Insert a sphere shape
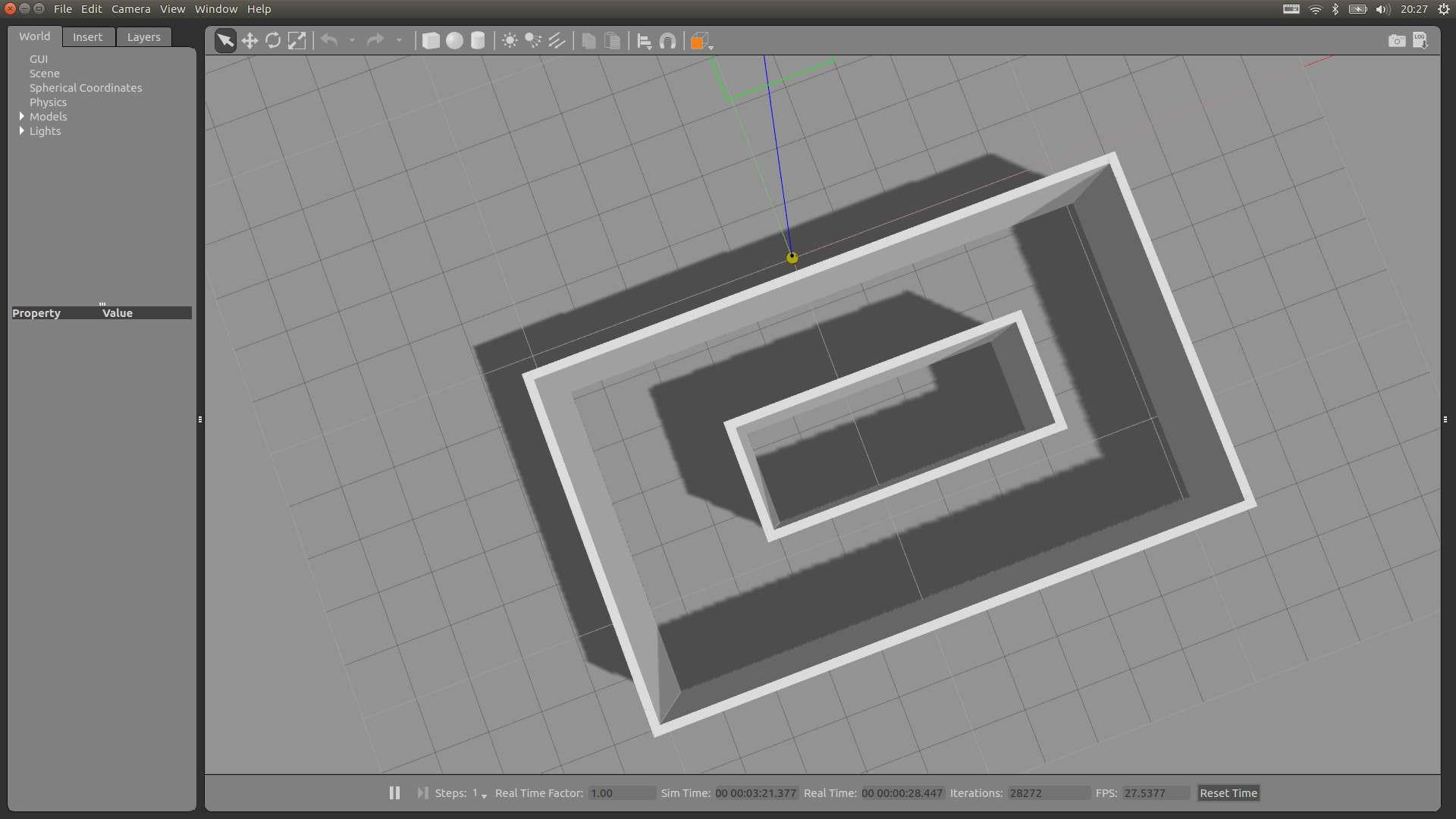Screen dimensions: 1456x819 454,41
